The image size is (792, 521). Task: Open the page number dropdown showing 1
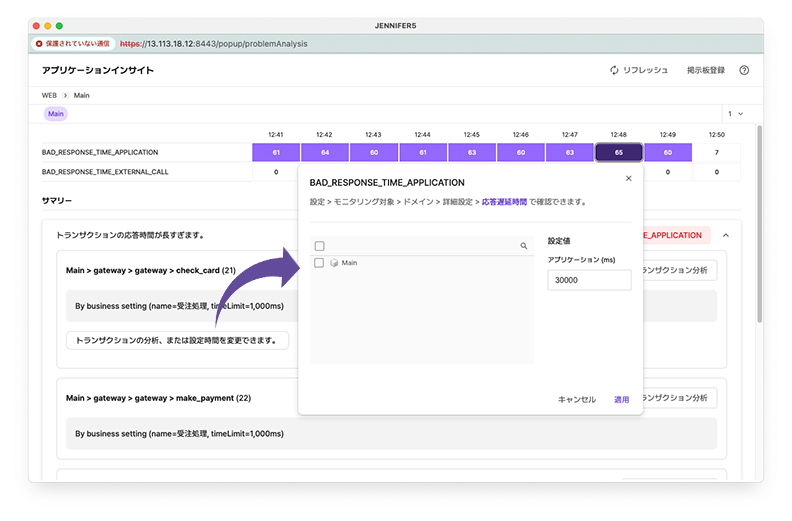[x=735, y=114]
